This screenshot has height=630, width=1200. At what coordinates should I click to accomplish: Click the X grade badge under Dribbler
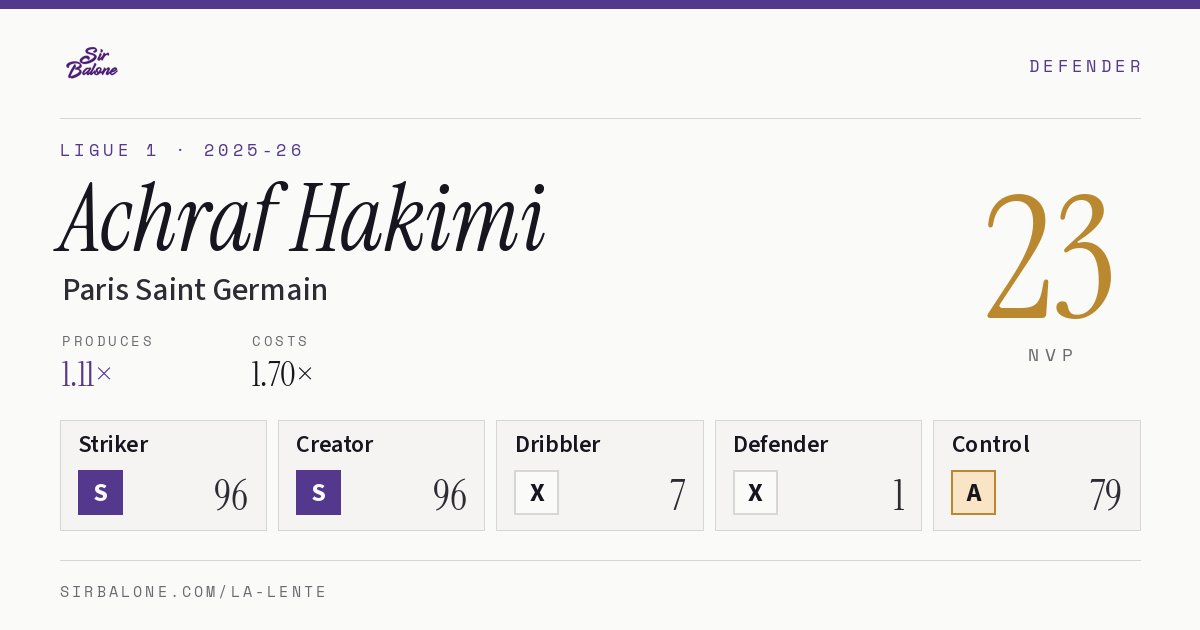click(x=537, y=492)
